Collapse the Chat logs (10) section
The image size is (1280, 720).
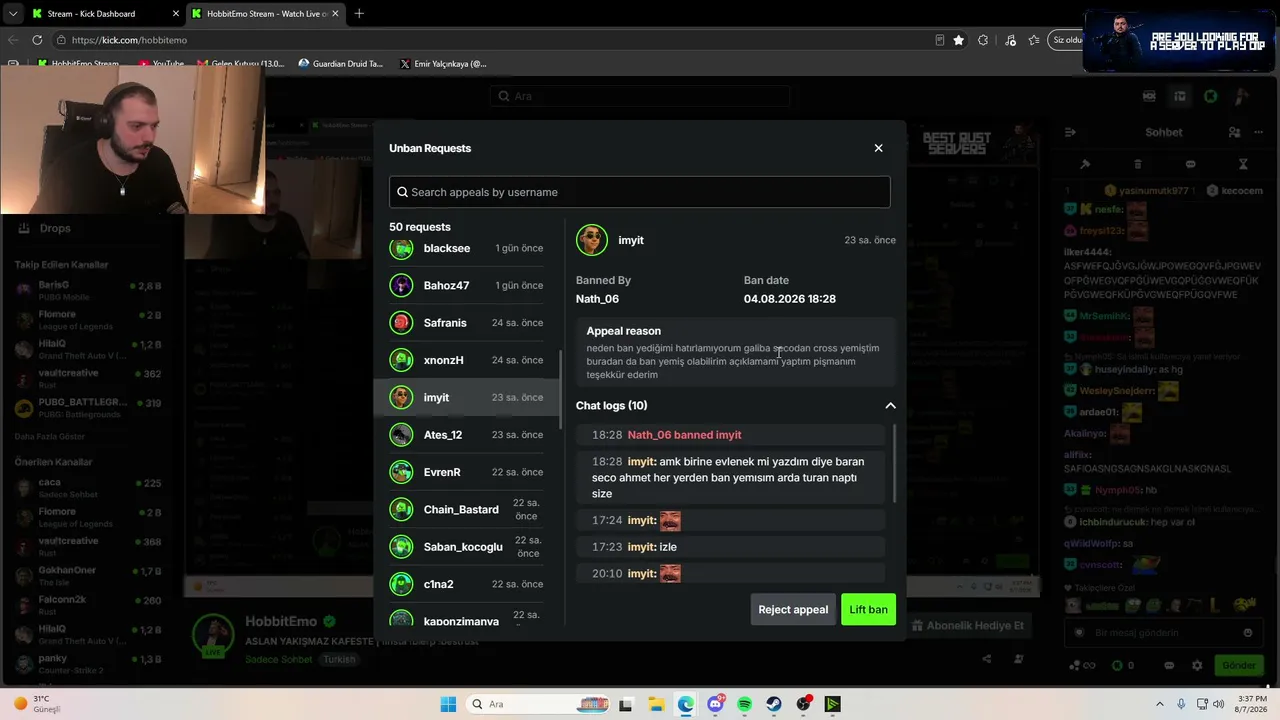click(x=890, y=405)
